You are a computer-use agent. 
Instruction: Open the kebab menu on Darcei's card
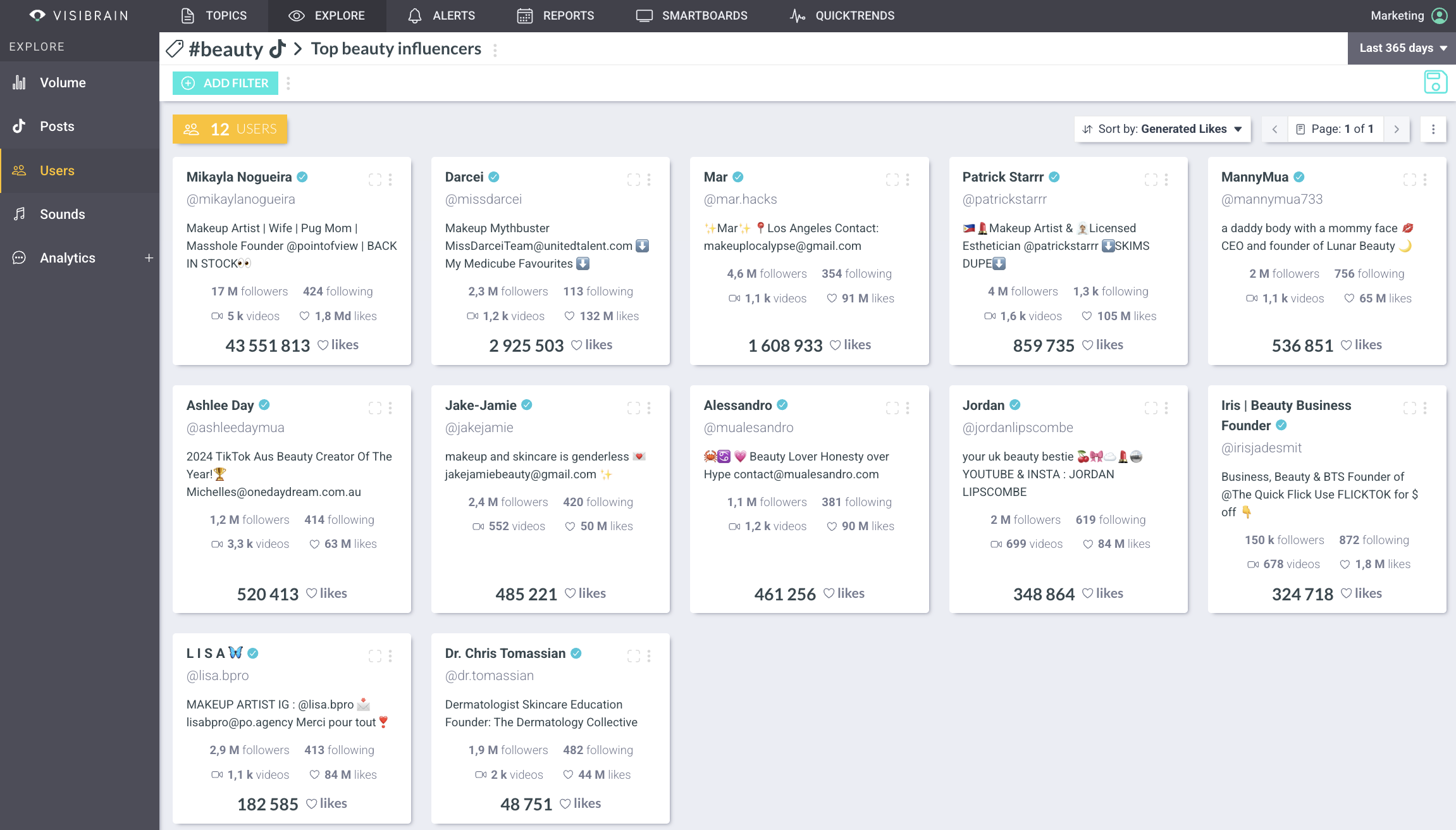click(649, 180)
